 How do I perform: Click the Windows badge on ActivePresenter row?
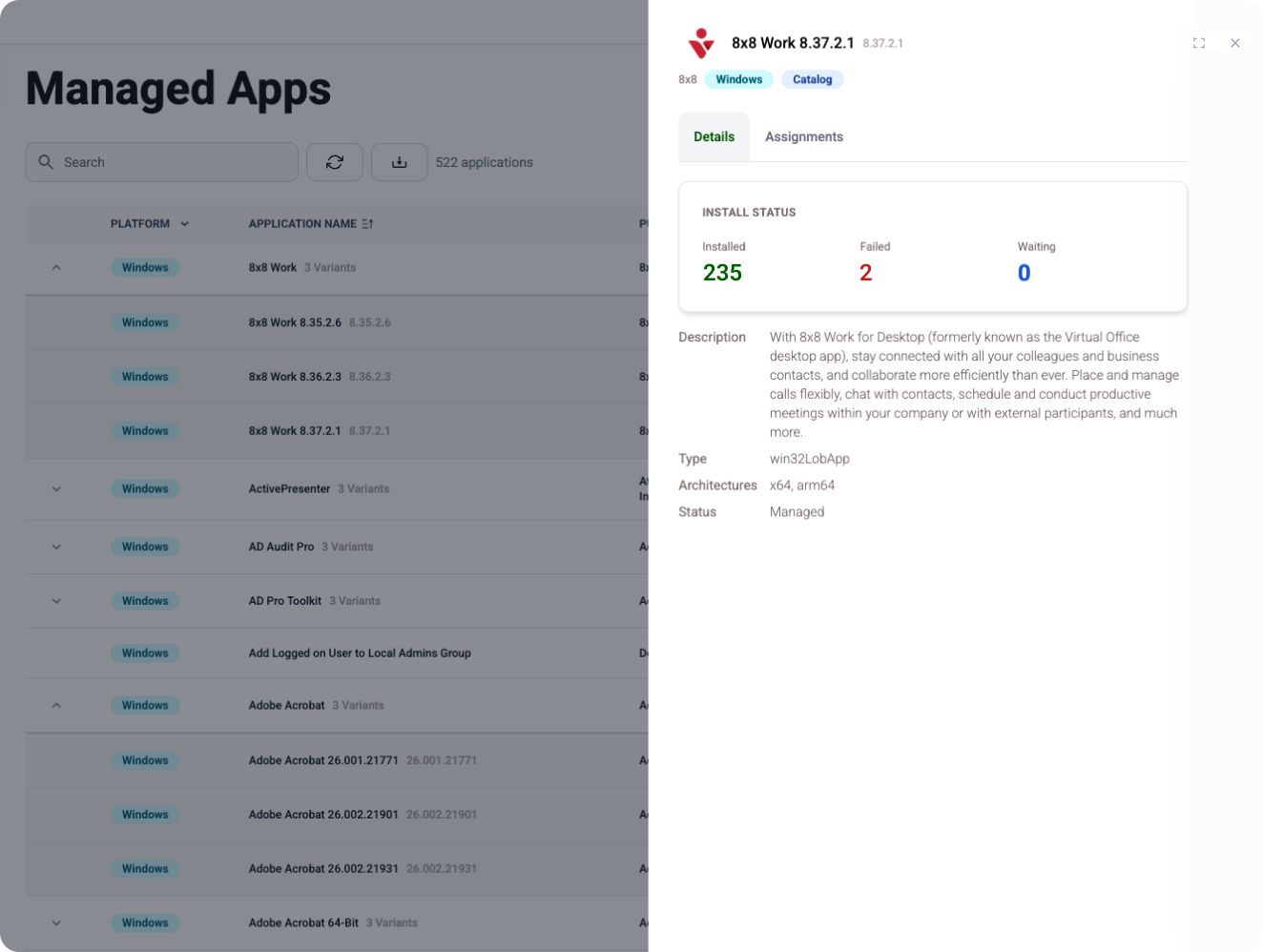[145, 489]
